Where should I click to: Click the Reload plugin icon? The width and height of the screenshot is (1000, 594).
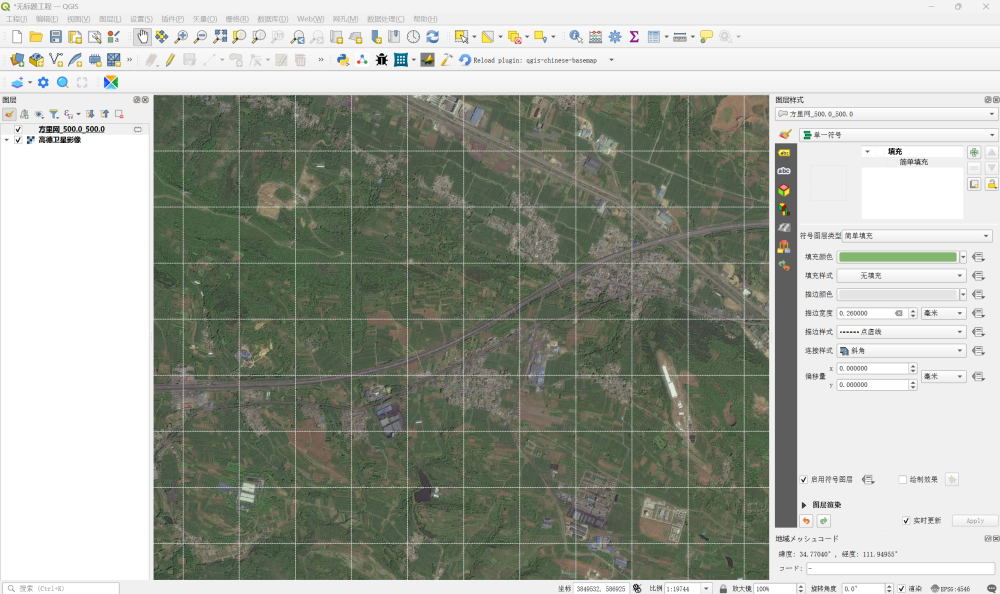tap(465, 60)
